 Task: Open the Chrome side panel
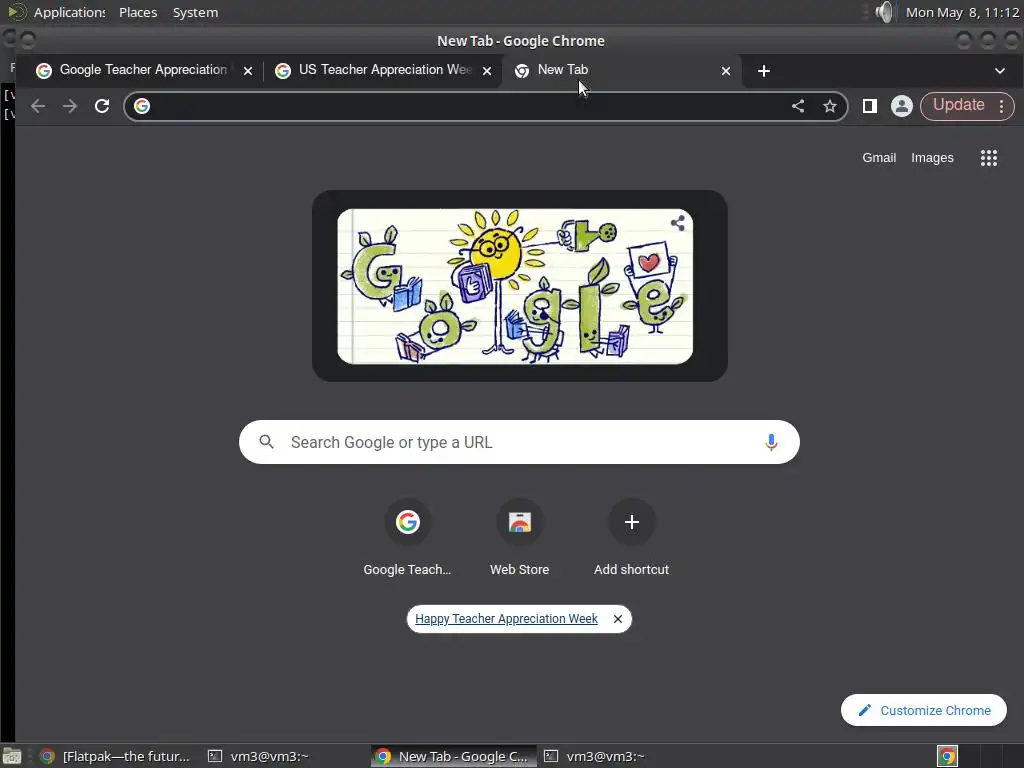[869, 106]
